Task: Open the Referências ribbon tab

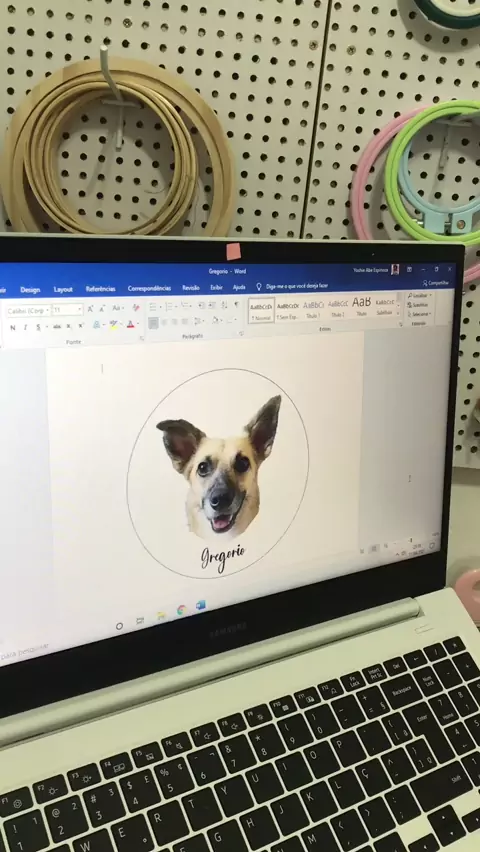Action: click(x=101, y=289)
